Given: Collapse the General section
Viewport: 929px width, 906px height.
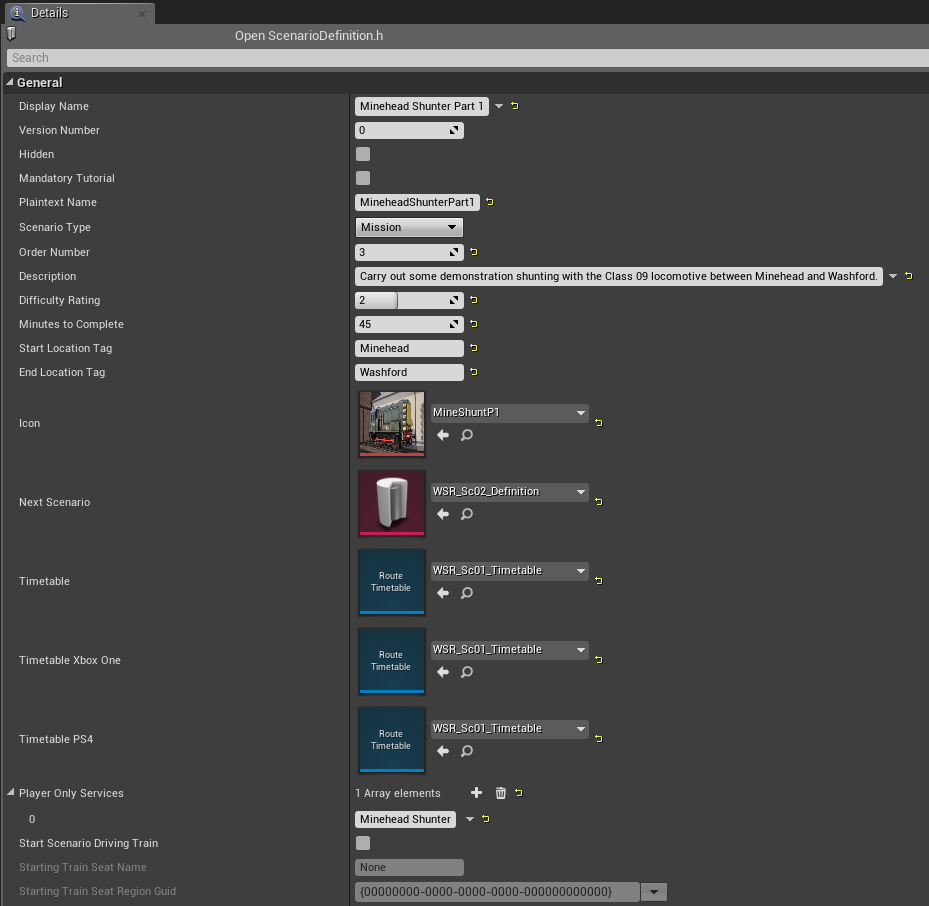Looking at the screenshot, I should [9, 82].
